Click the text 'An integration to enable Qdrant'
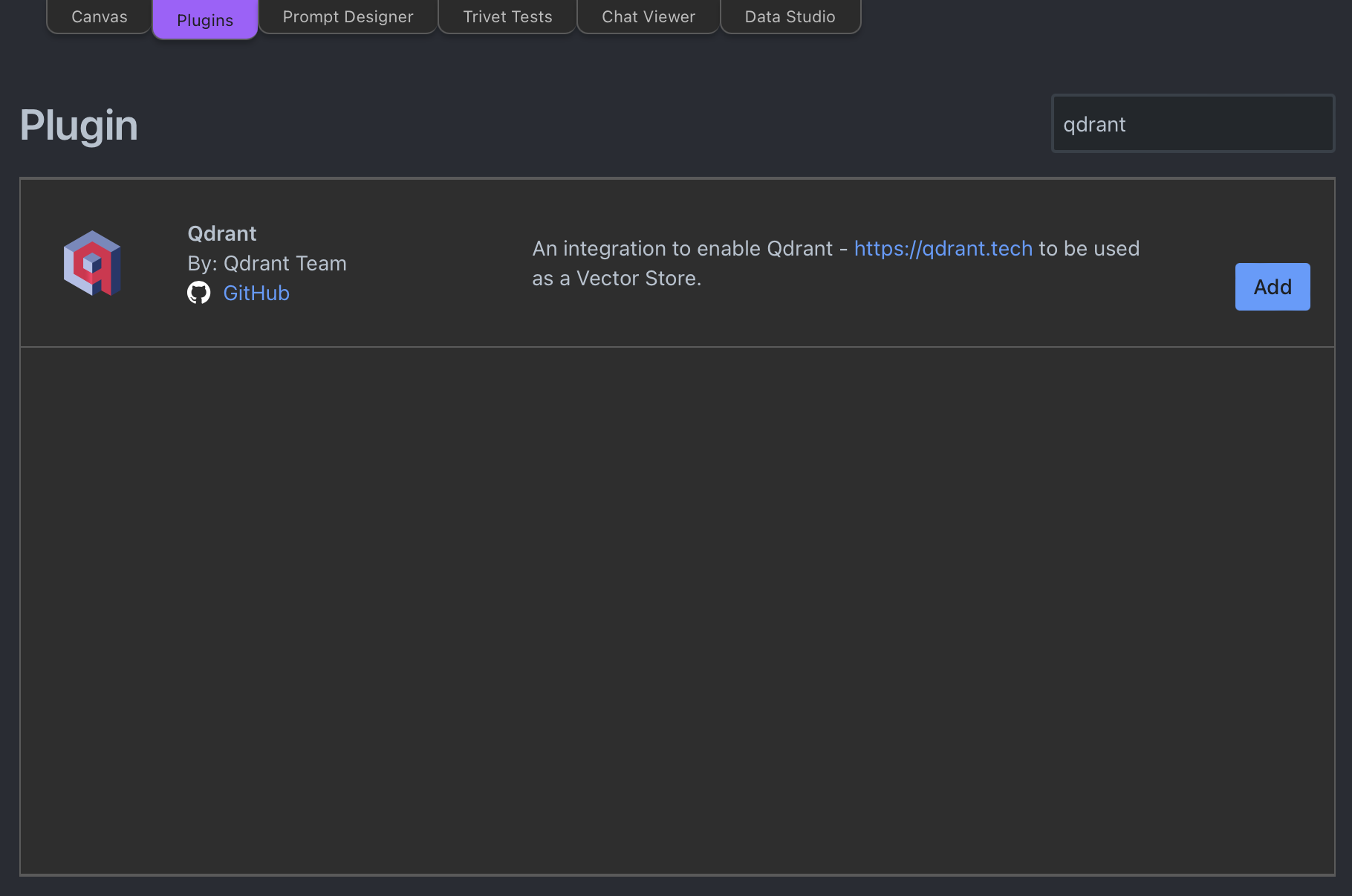Image resolution: width=1352 pixels, height=896 pixels. [683, 248]
